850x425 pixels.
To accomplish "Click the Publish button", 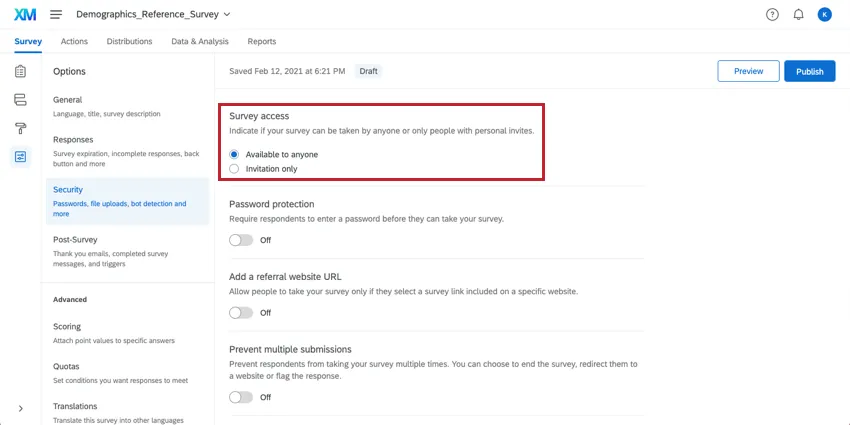I will click(x=809, y=71).
